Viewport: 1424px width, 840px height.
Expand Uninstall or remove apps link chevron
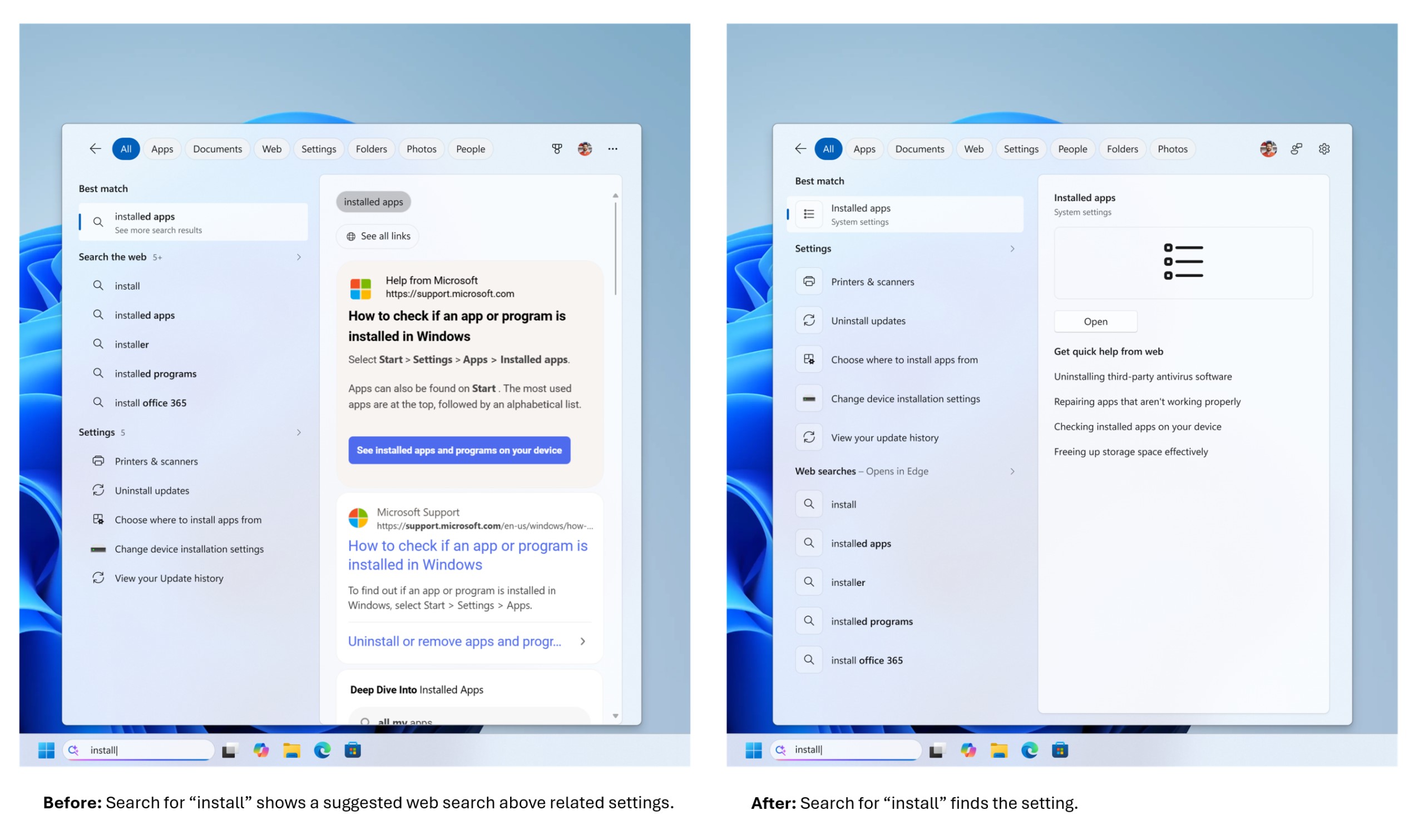tap(582, 642)
